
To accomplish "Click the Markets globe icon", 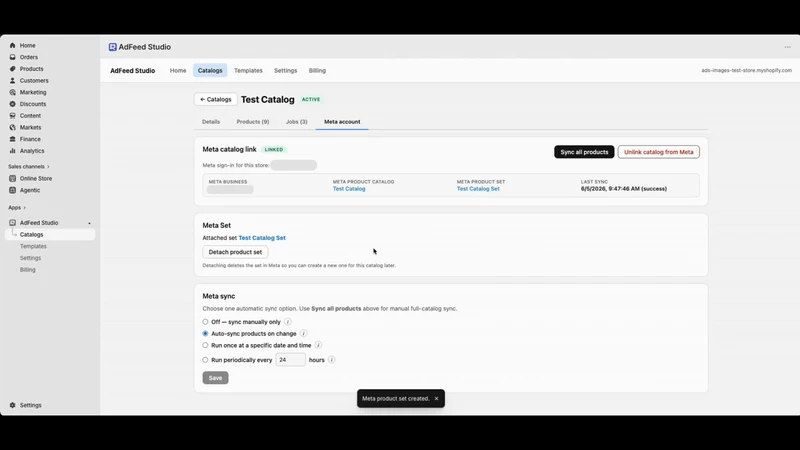I will 13,128.
